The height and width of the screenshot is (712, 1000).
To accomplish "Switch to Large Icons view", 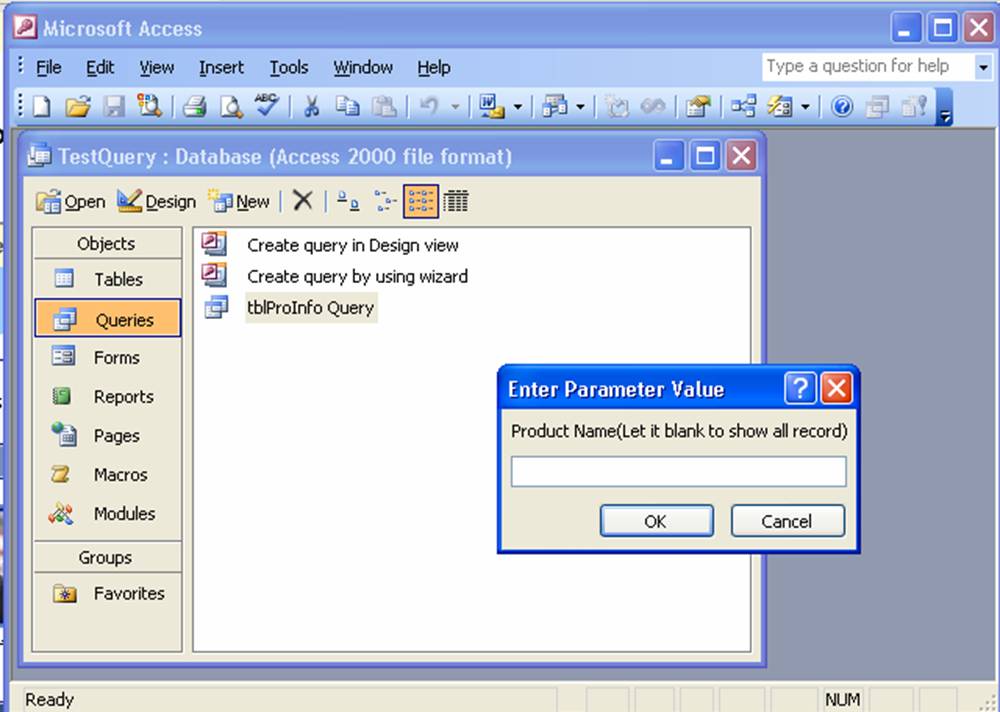I will pyautogui.click(x=348, y=201).
